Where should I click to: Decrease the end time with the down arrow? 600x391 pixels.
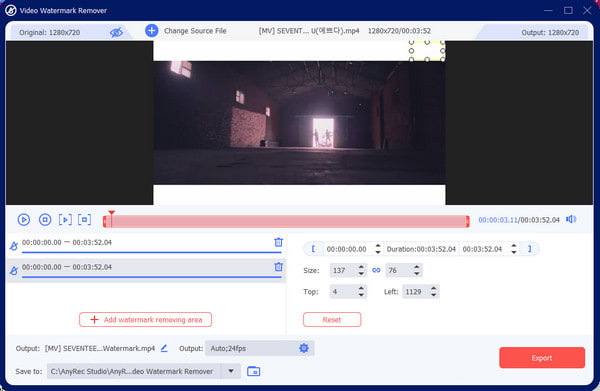[x=514, y=252]
